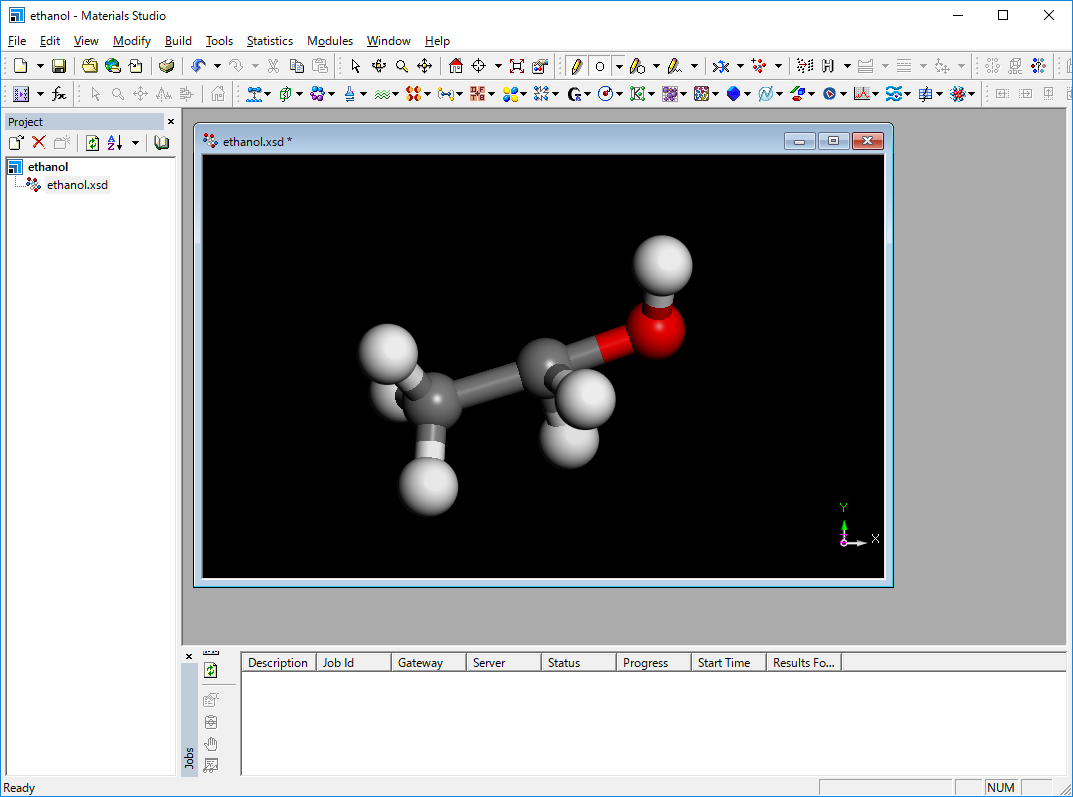Toggle the Fit to View icon
This screenshot has height=797, width=1073.
(516, 66)
